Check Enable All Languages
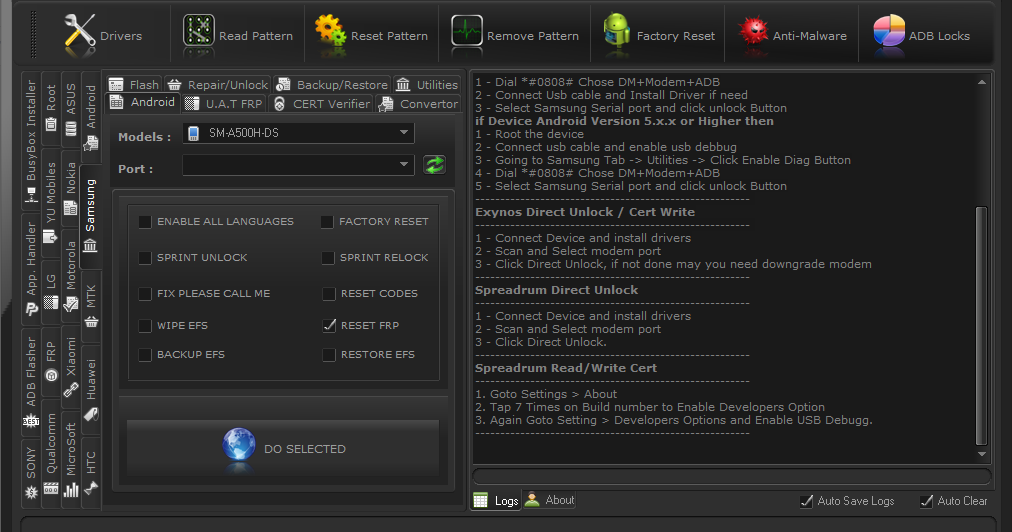 (x=145, y=222)
